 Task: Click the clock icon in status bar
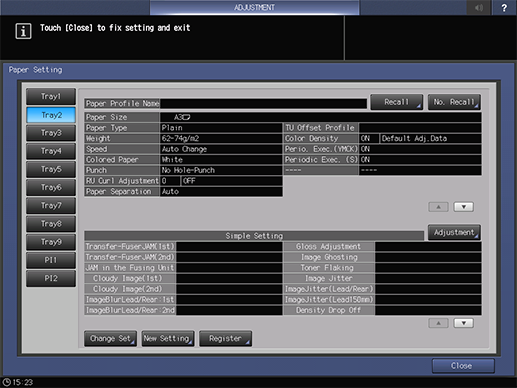point(7,382)
